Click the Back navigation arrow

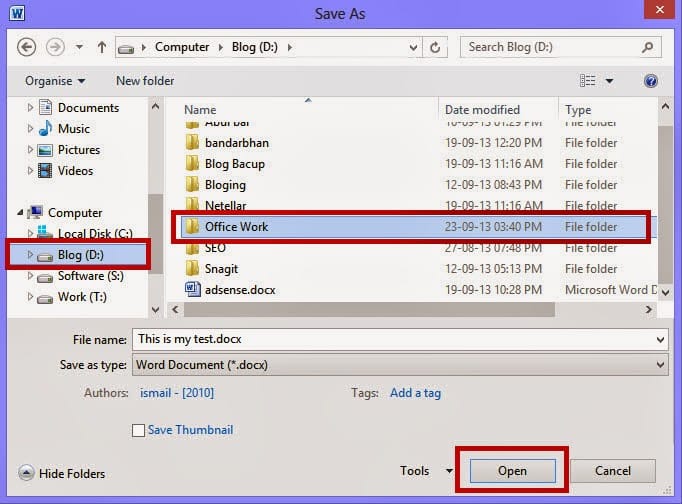pyautogui.click(x=27, y=47)
